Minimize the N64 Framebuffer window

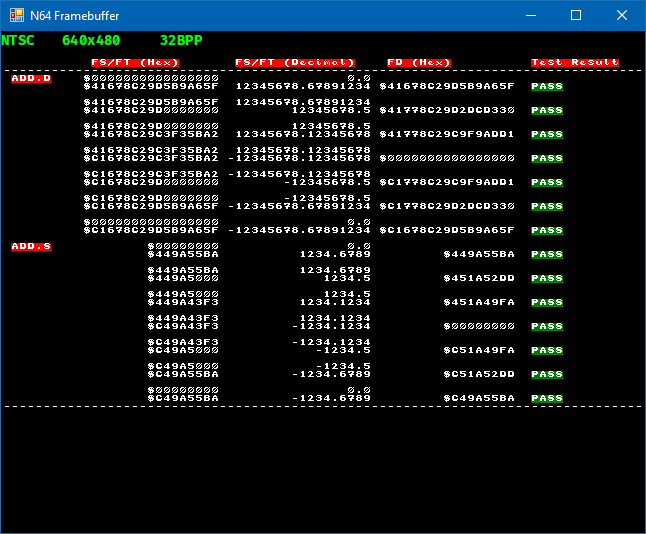[x=530, y=15]
